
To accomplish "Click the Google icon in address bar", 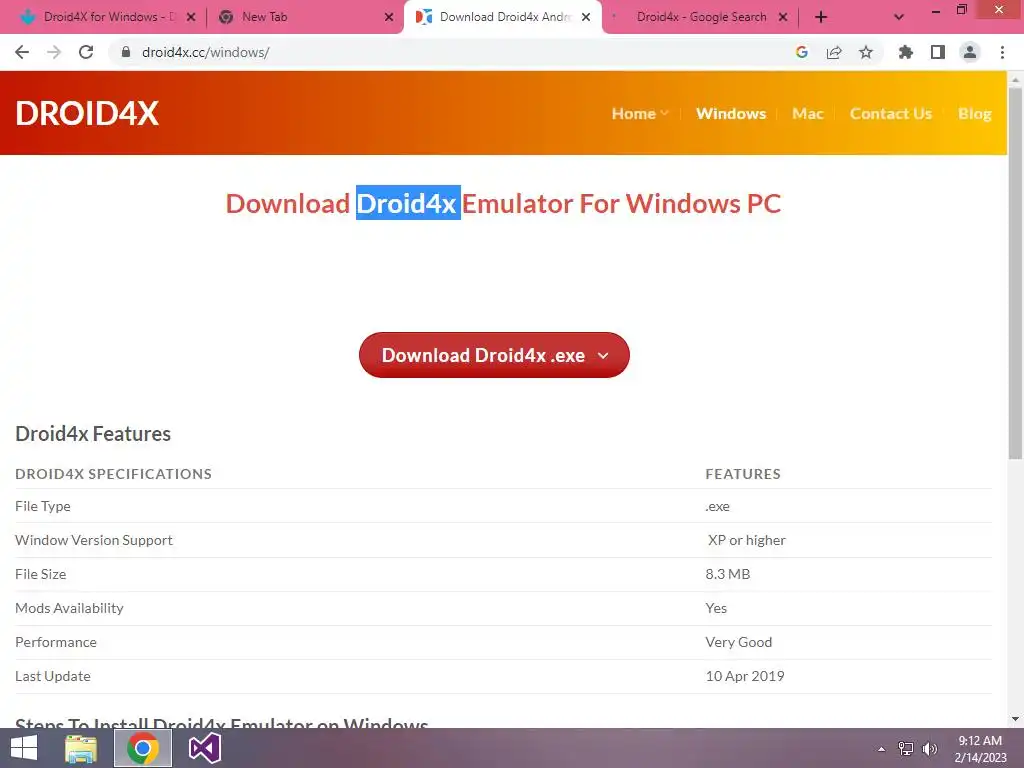I will click(802, 52).
